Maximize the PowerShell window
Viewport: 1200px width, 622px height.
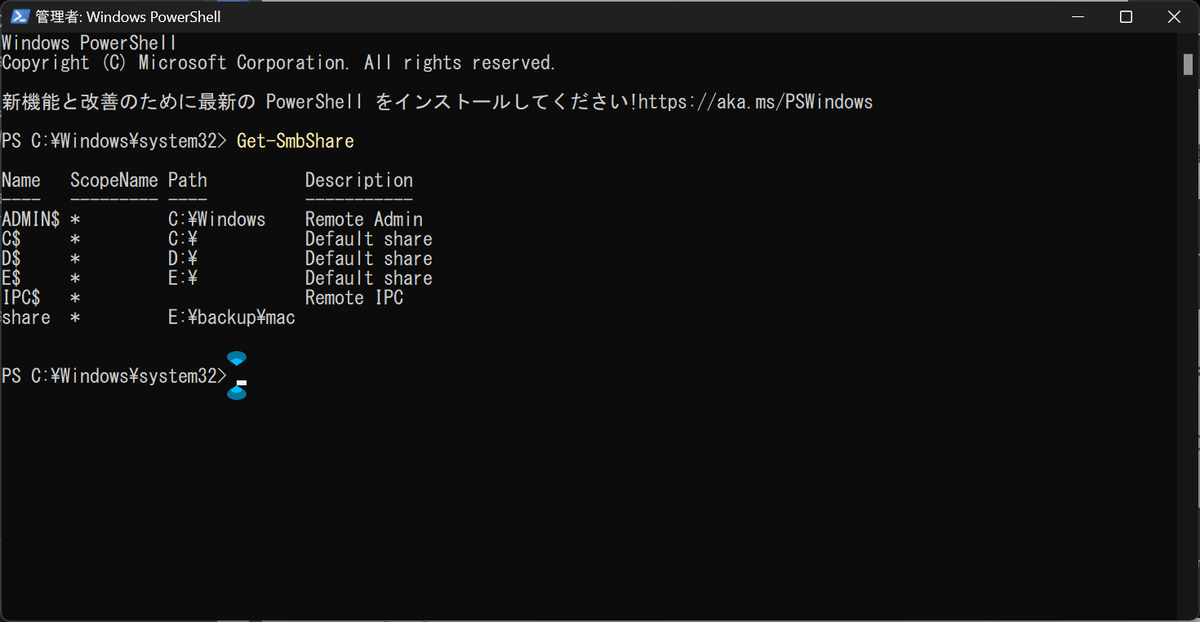pyautogui.click(x=1126, y=17)
